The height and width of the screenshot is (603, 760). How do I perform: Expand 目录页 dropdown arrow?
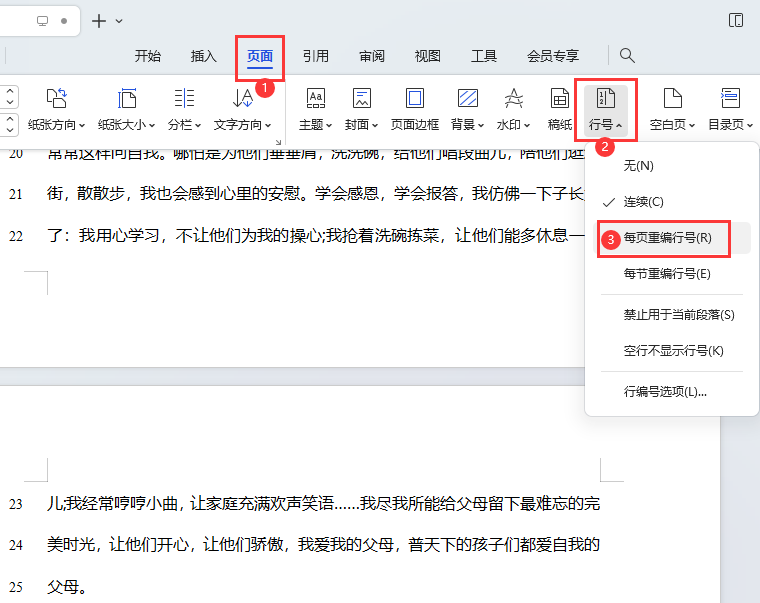[x=749, y=125]
